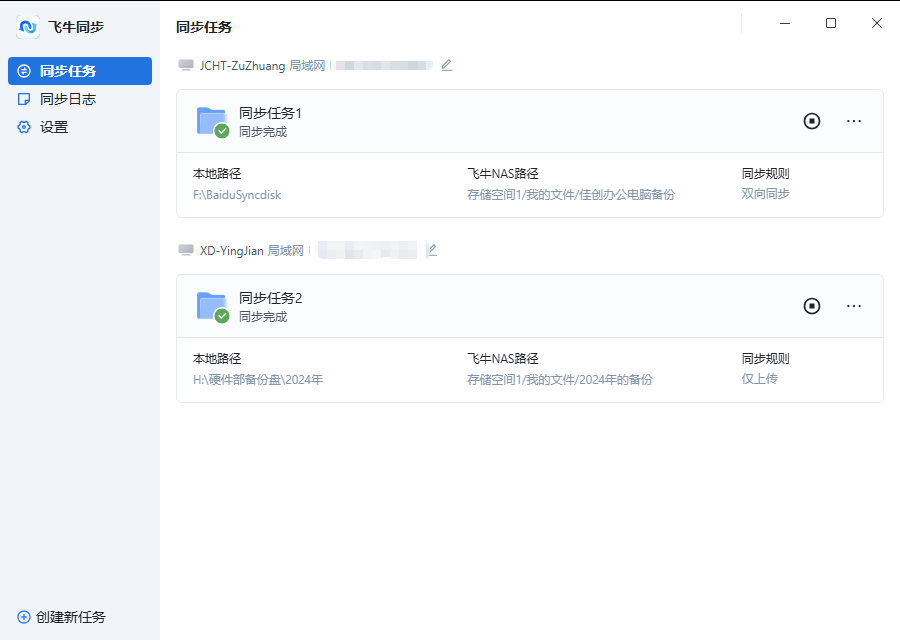Screen dimensions: 900x640
Task: Click the 双向同步 sync rule text
Action: pyautogui.click(x=766, y=194)
